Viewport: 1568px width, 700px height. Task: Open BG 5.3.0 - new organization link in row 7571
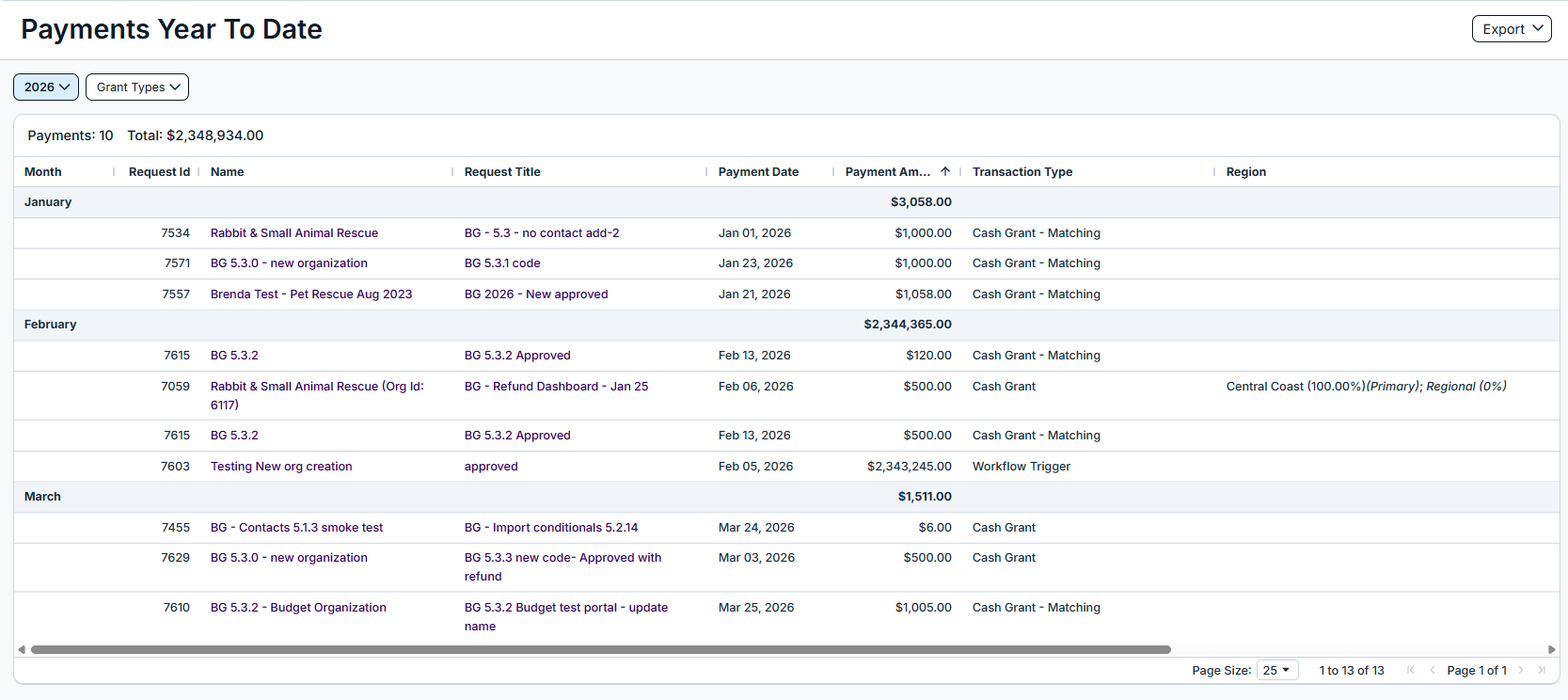point(289,262)
